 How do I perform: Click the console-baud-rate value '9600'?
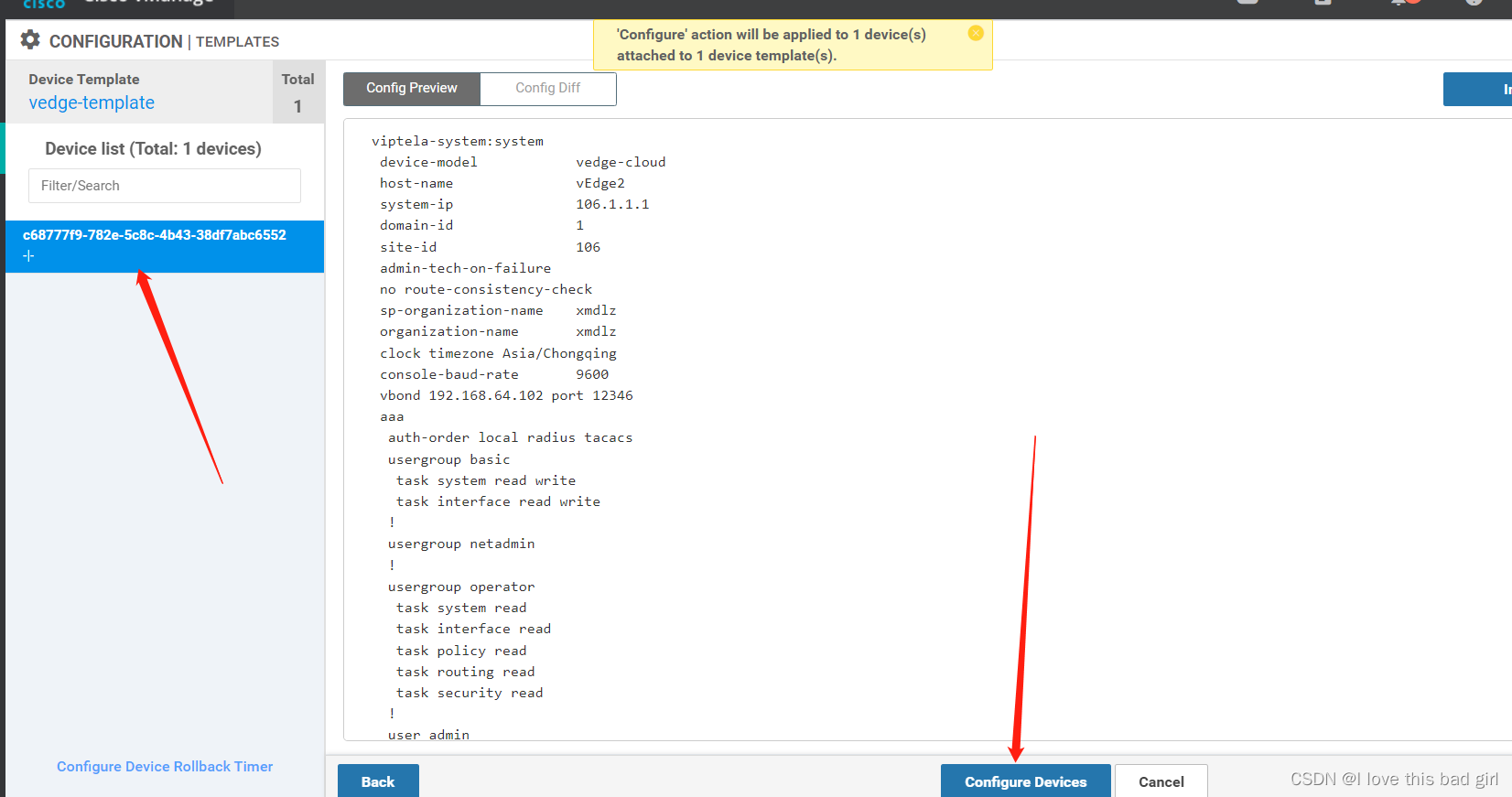click(x=592, y=374)
